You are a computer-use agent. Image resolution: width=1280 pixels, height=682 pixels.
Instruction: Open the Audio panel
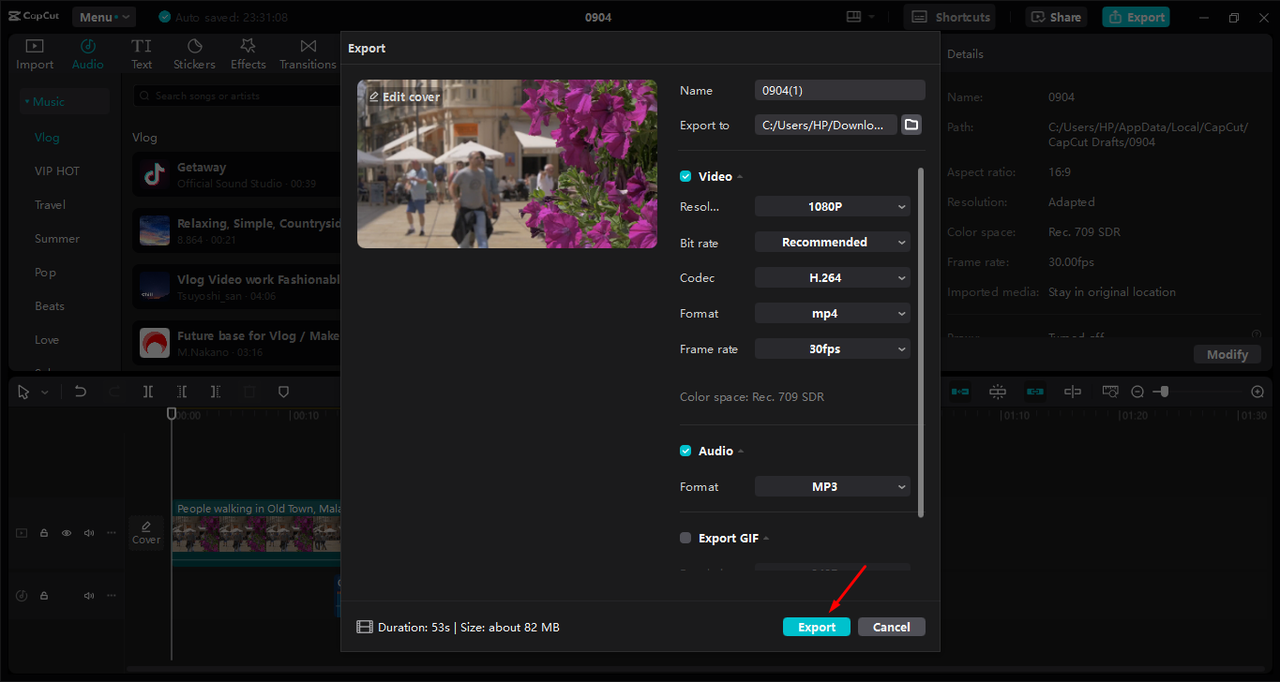pos(88,54)
